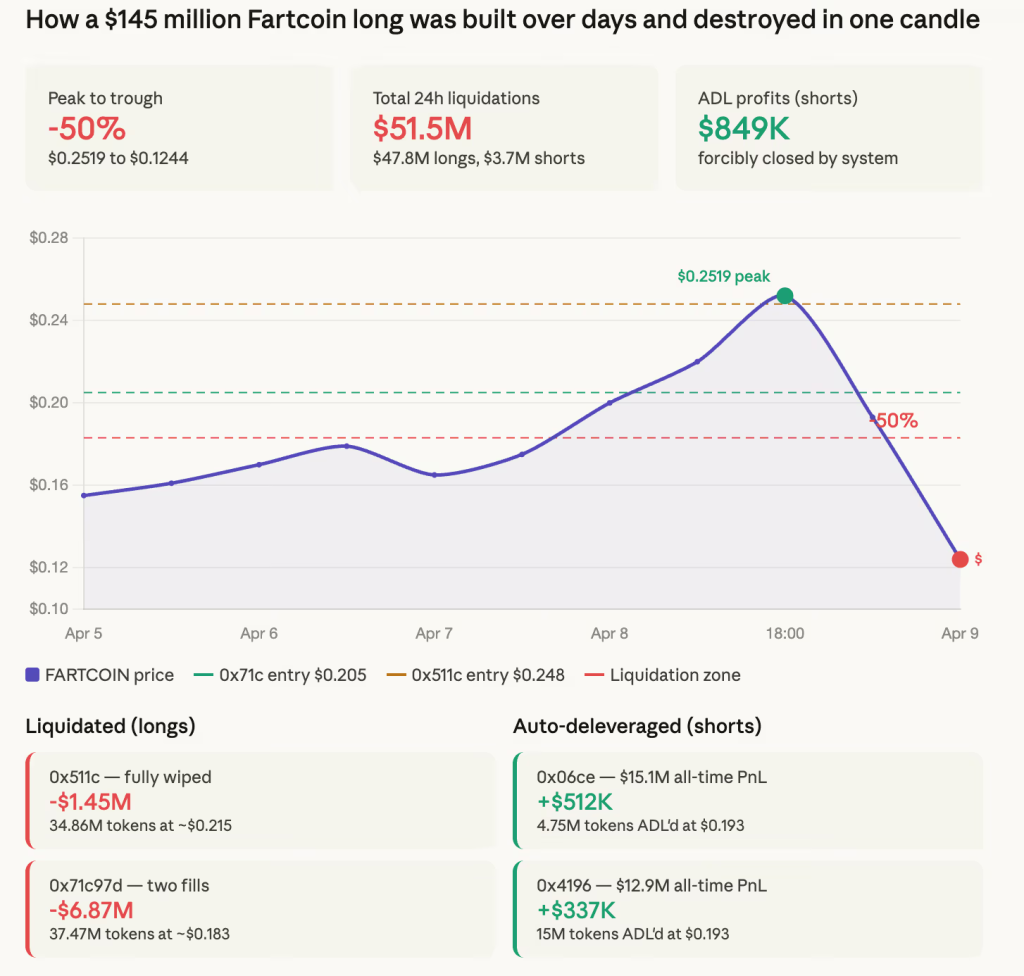Click the 18:00 x-axis label
The image size is (1024, 976).
785,633
